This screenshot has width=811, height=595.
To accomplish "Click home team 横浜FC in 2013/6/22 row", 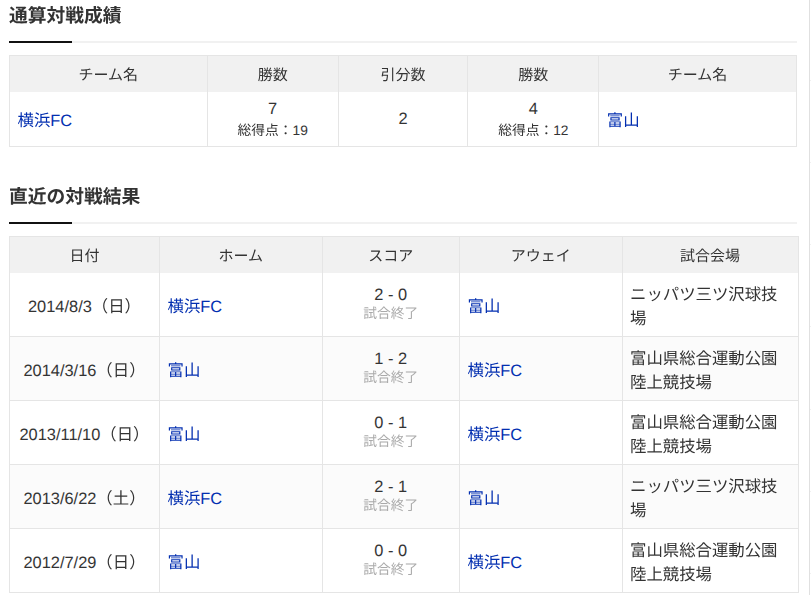I will click(x=194, y=498).
